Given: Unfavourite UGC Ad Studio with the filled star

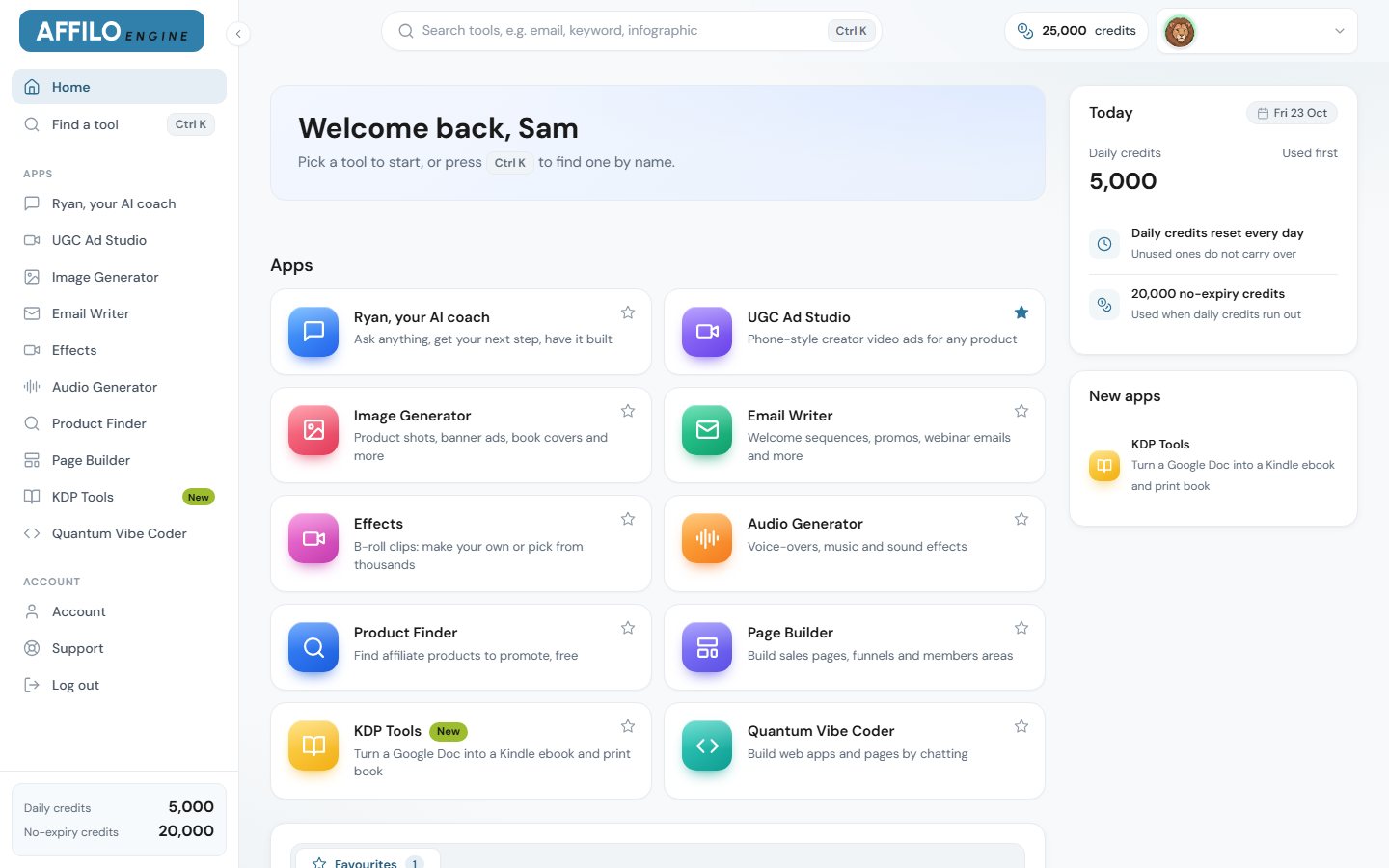Looking at the screenshot, I should (1021, 312).
